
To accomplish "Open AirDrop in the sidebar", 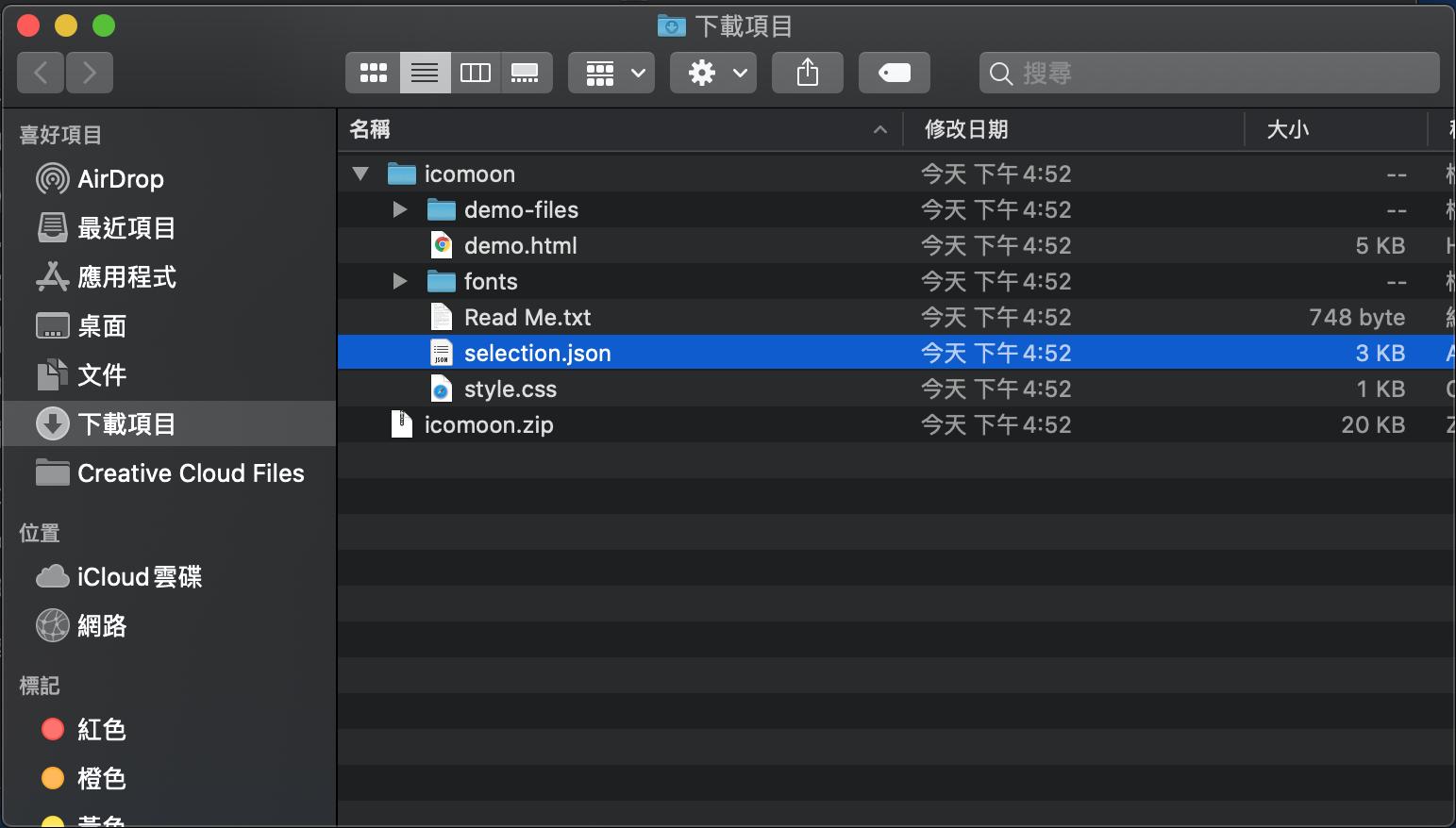I will 170,179.
